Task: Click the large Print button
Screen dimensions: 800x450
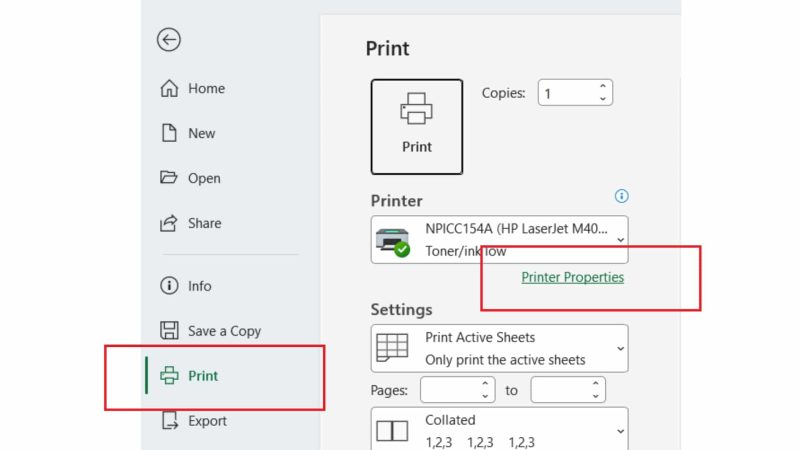Action: pyautogui.click(x=417, y=127)
